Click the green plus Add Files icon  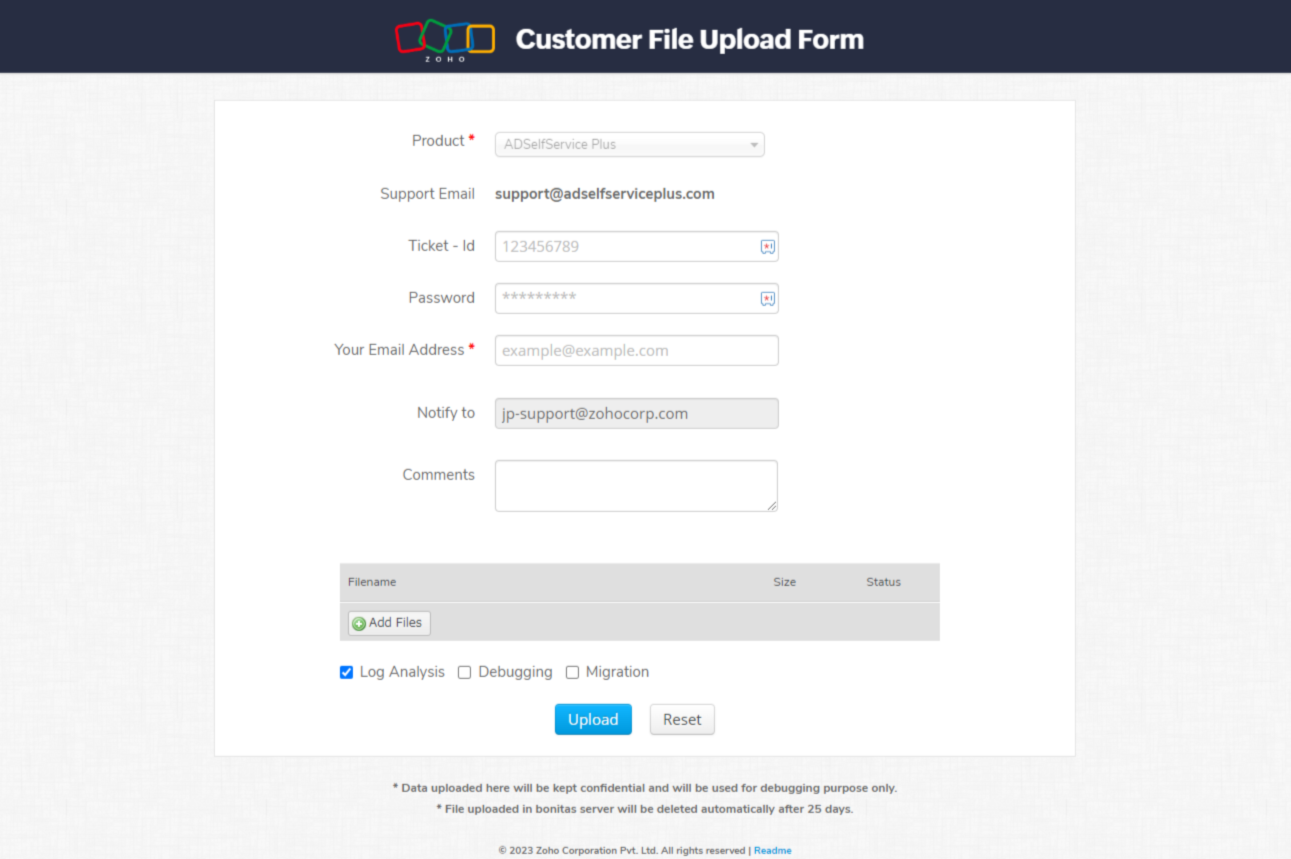click(359, 623)
